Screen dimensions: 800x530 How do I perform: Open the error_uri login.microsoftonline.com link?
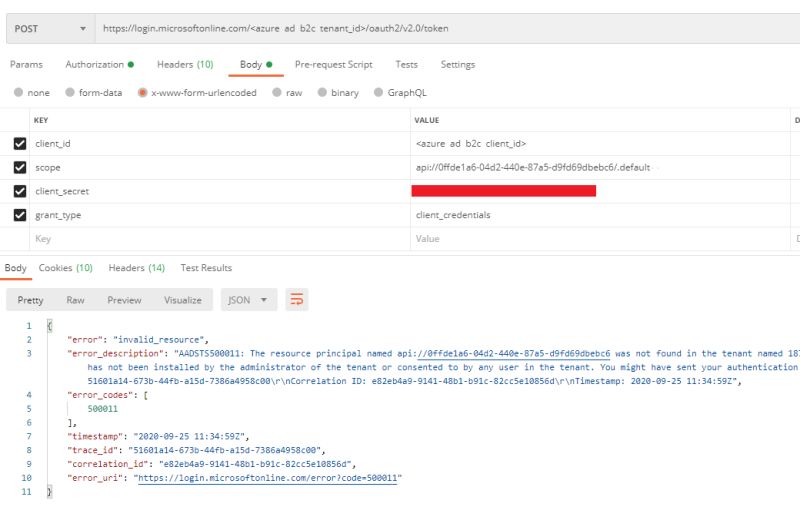pos(267,478)
